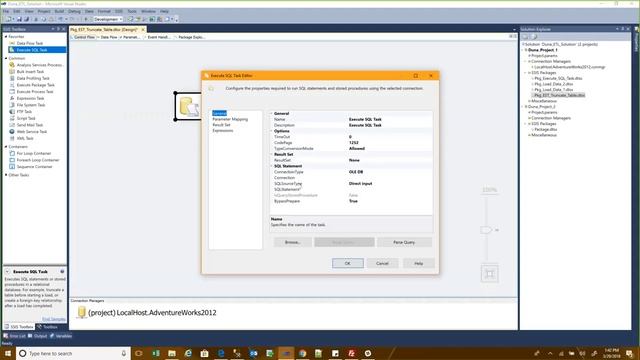Click the canvas zoom slider handle
Viewport: 640px width, 360px height.
[486, 230]
